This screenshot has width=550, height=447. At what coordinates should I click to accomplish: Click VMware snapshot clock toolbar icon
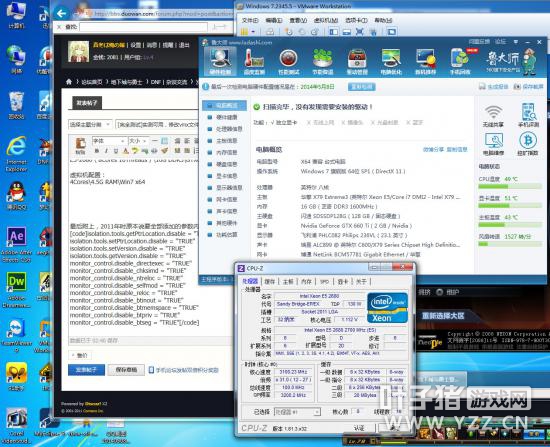[x=289, y=32]
